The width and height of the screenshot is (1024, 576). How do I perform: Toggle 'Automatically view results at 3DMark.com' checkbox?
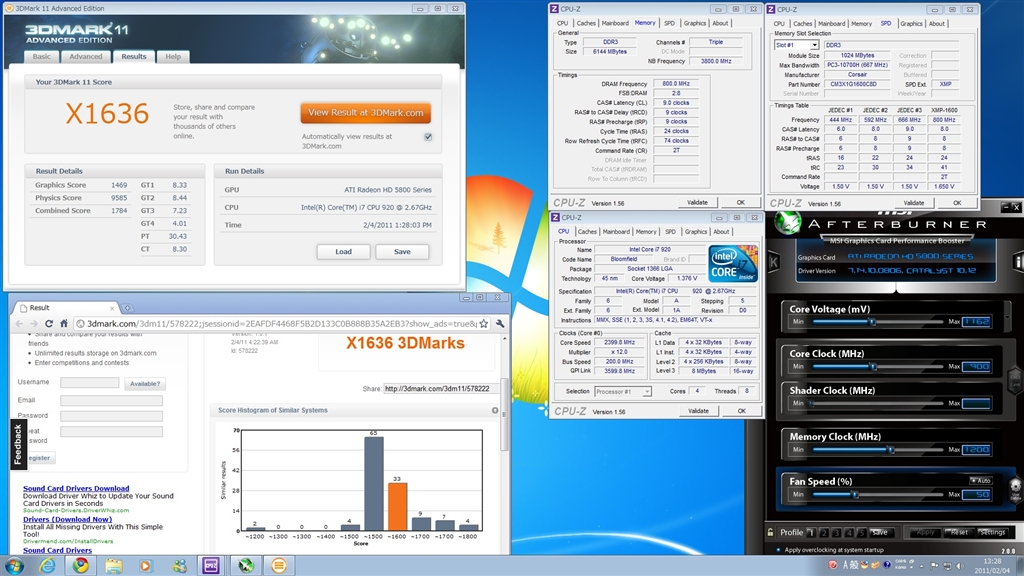tap(428, 137)
